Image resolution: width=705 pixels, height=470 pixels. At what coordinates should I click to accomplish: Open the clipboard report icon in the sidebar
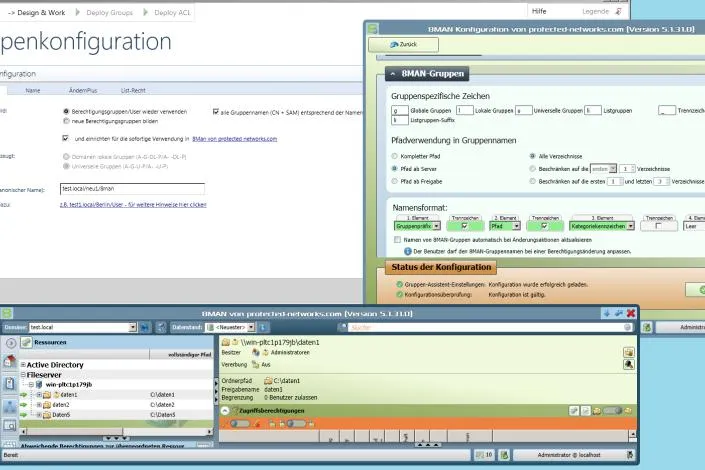pyautogui.click(x=10, y=383)
